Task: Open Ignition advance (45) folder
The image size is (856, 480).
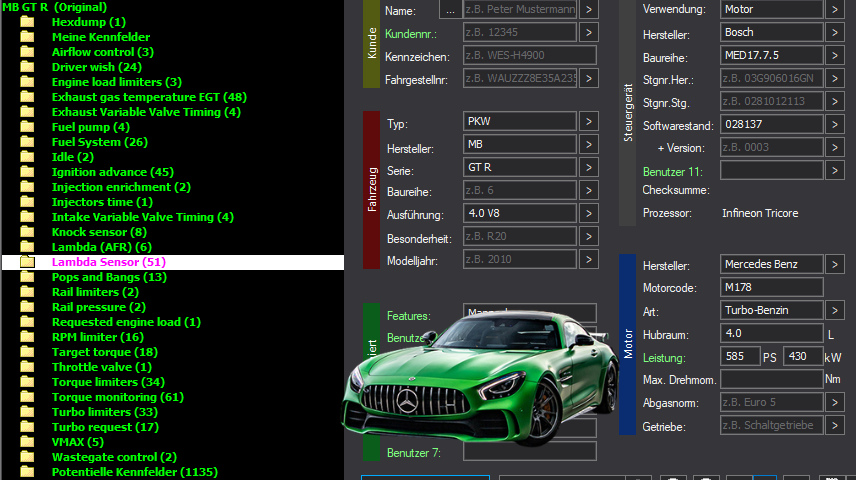Action: tap(112, 173)
